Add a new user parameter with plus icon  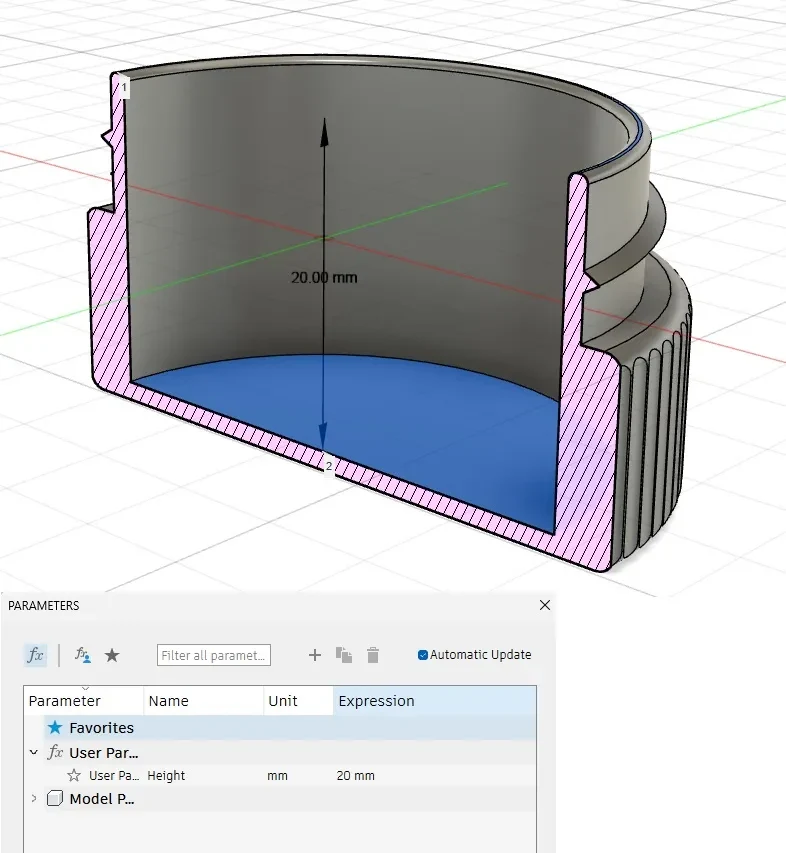(314, 655)
